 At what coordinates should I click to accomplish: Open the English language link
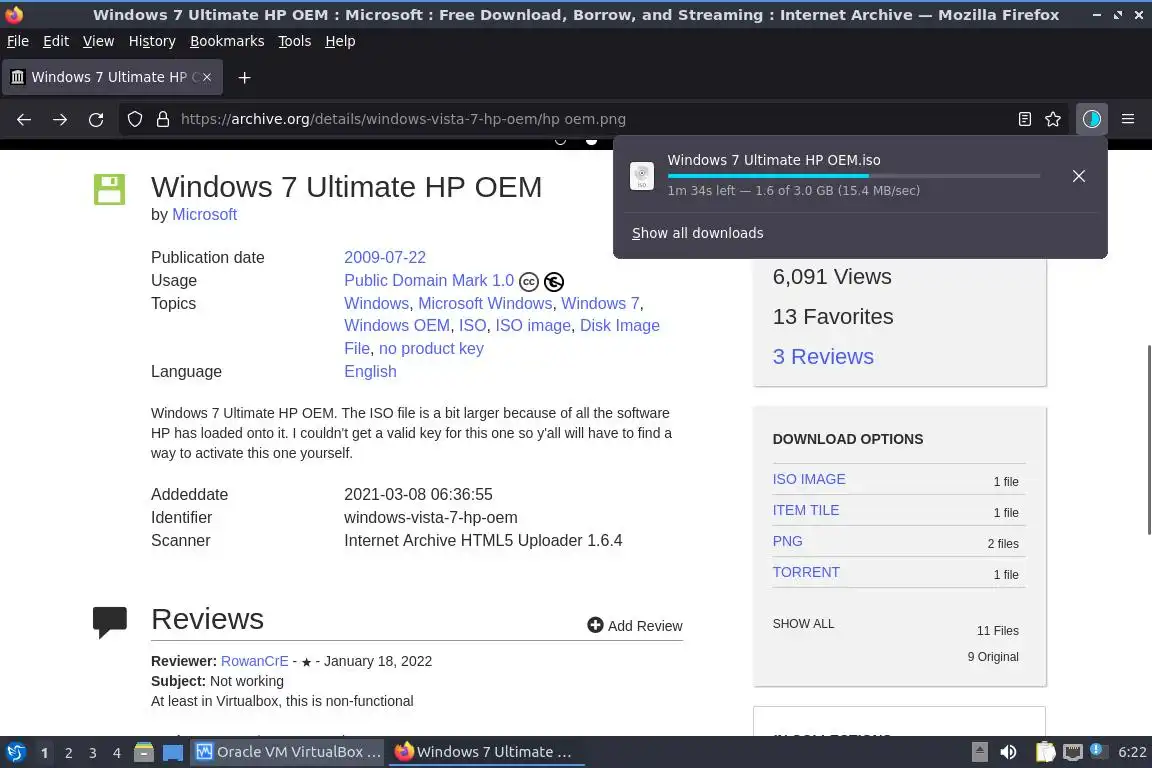coord(370,371)
